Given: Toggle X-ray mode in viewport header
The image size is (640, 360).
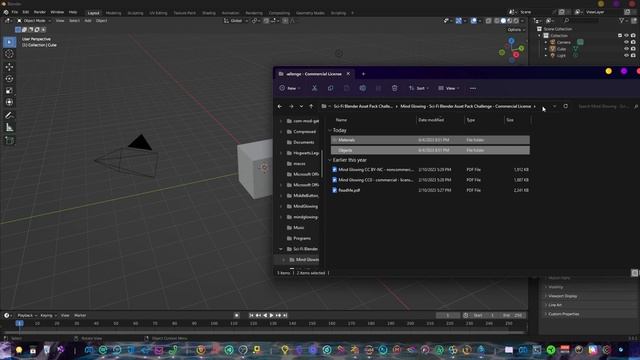Looking at the screenshot, I should [x=488, y=20].
